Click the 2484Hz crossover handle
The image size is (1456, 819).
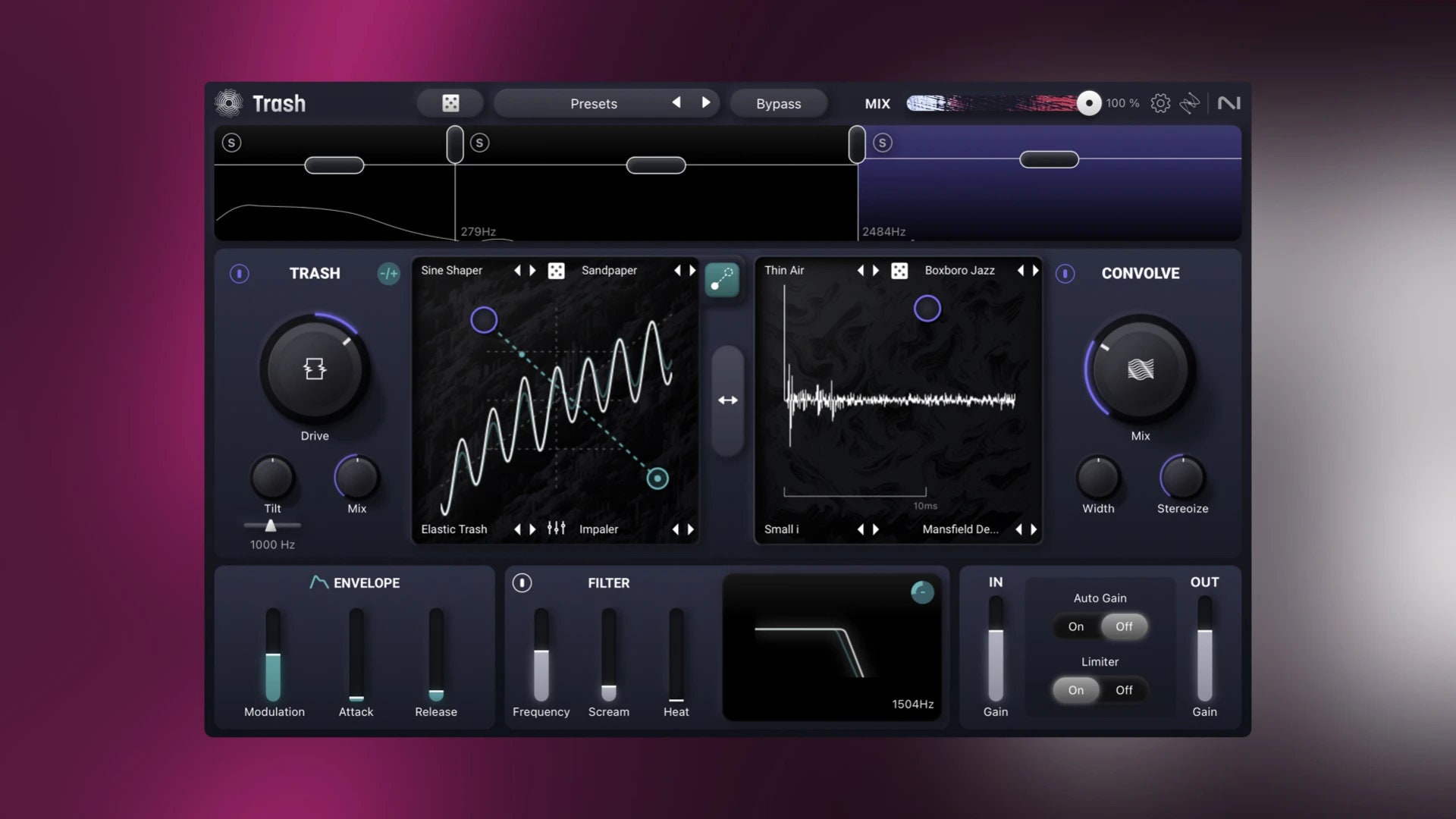click(857, 144)
